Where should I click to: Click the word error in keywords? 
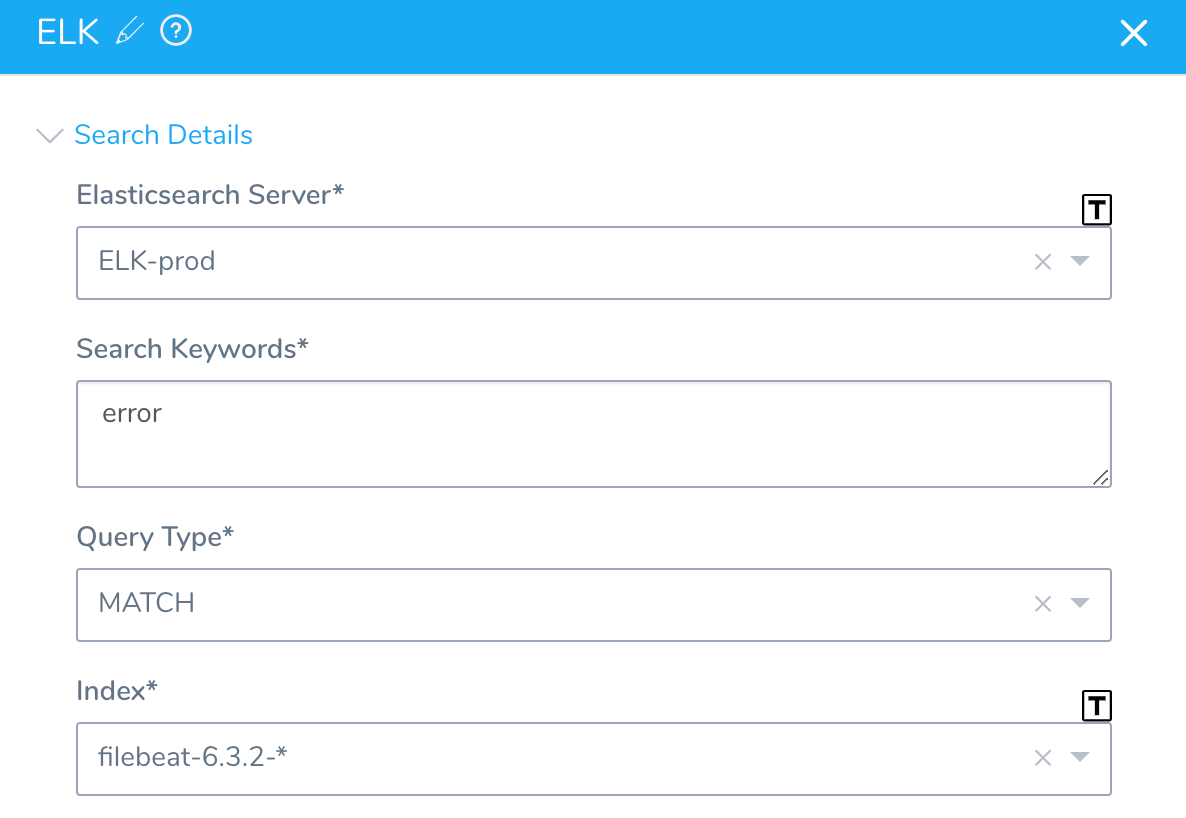[x=132, y=414]
